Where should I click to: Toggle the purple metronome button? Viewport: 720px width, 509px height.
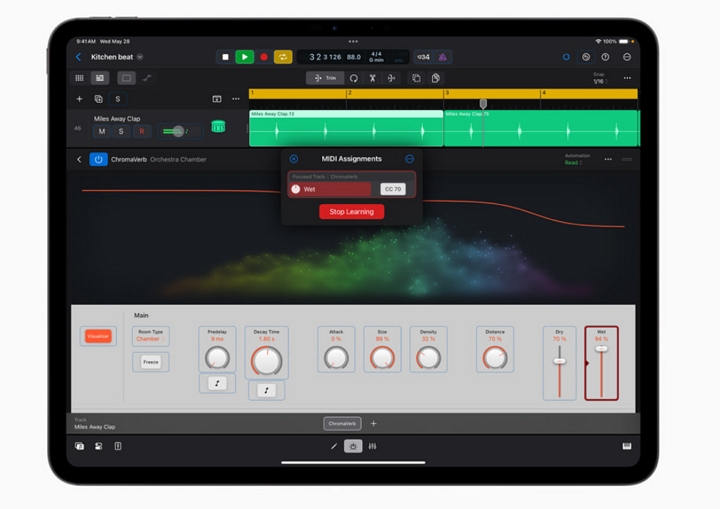point(443,57)
